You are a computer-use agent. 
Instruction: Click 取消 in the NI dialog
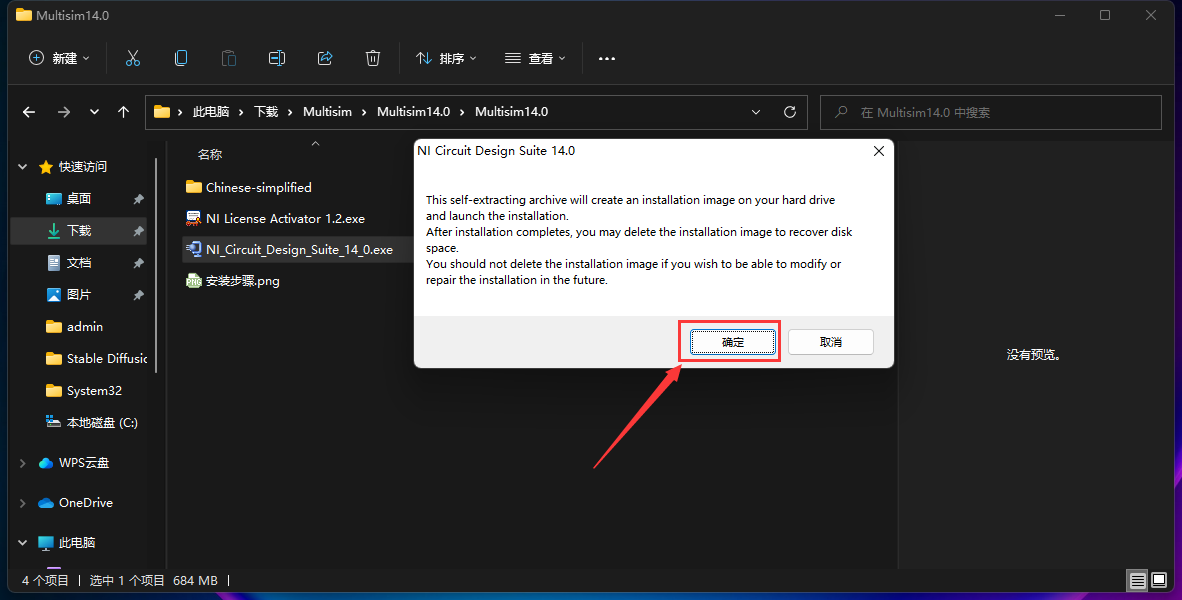(x=831, y=342)
